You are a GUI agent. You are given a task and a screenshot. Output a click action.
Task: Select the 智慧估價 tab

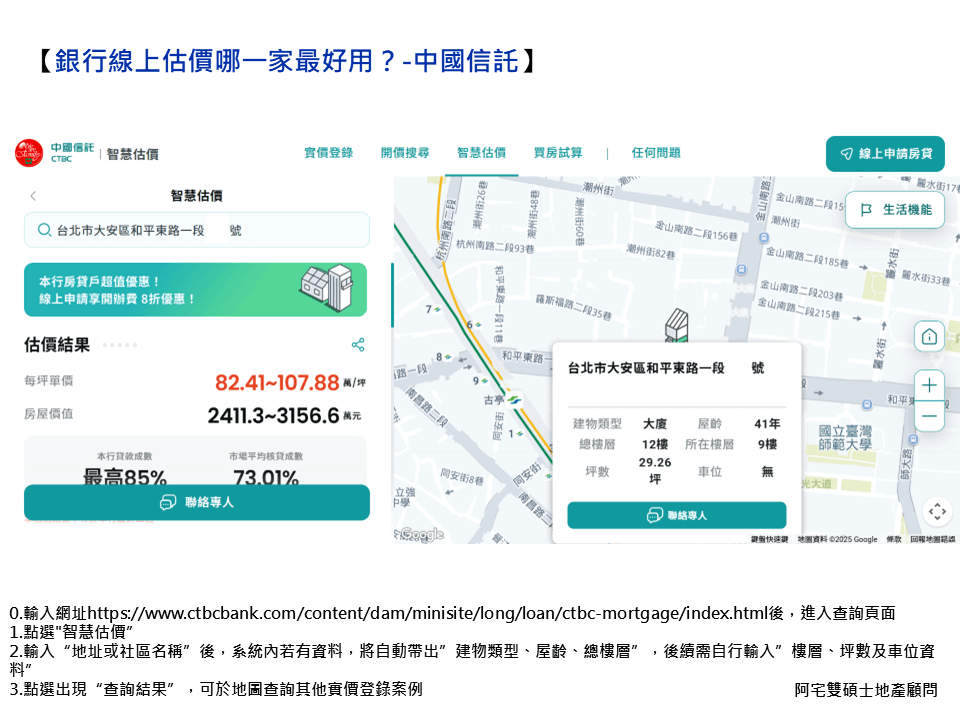click(481, 153)
